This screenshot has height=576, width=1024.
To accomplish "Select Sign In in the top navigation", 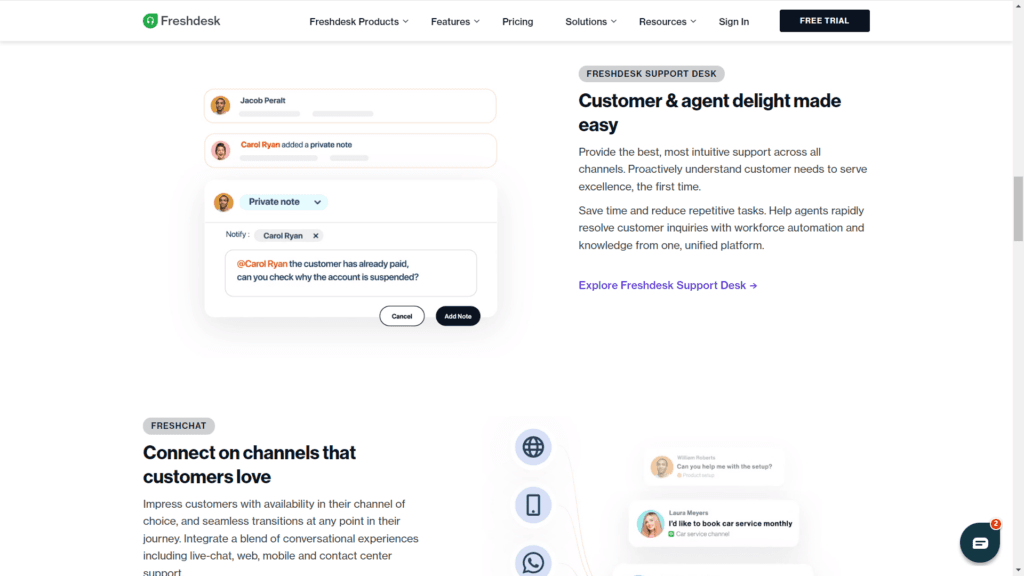I will [733, 21].
